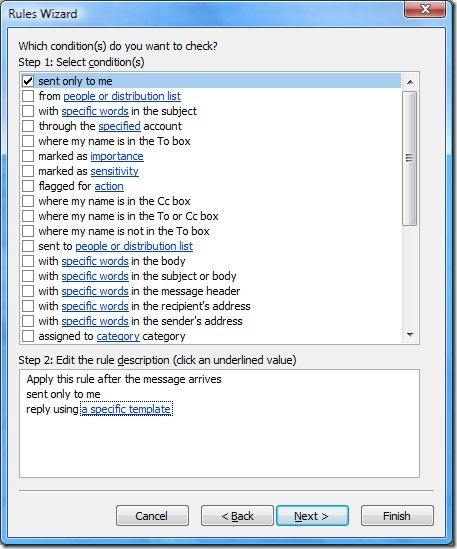This screenshot has width=457, height=549.
Task: Click the conditions list scroll-up arrow
Action: click(x=410, y=82)
